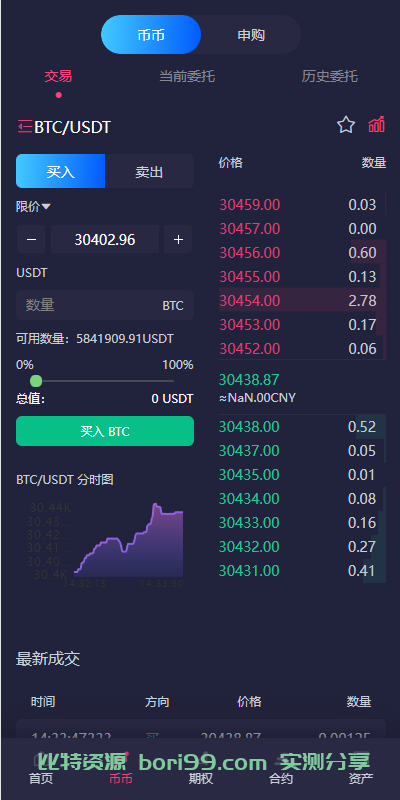This screenshot has width=400, height=800.
Task: Select ask price 30454.00 in order book
Action: [249, 301]
